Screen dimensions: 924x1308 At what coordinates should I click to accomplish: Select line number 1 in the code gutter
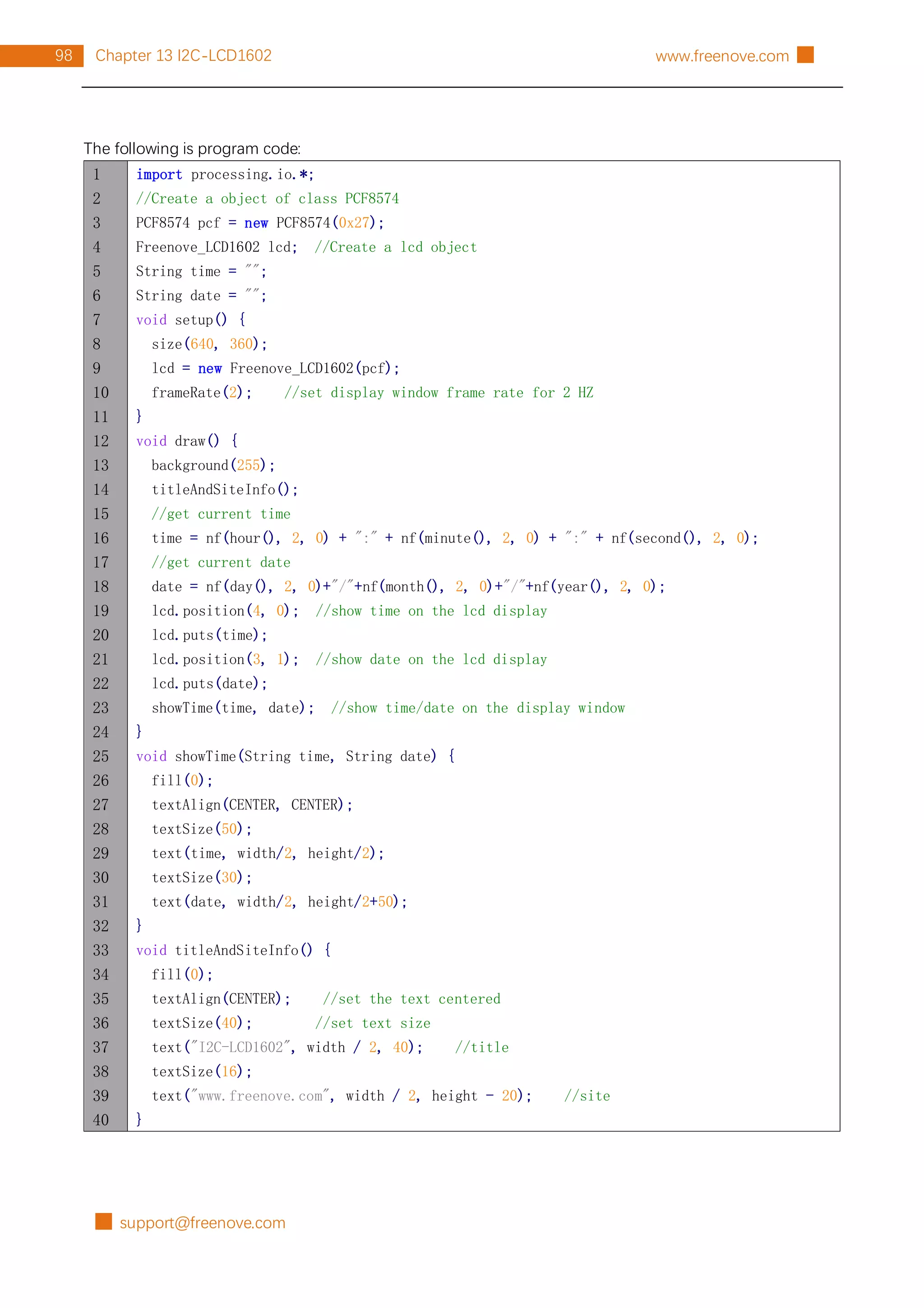[x=97, y=174]
